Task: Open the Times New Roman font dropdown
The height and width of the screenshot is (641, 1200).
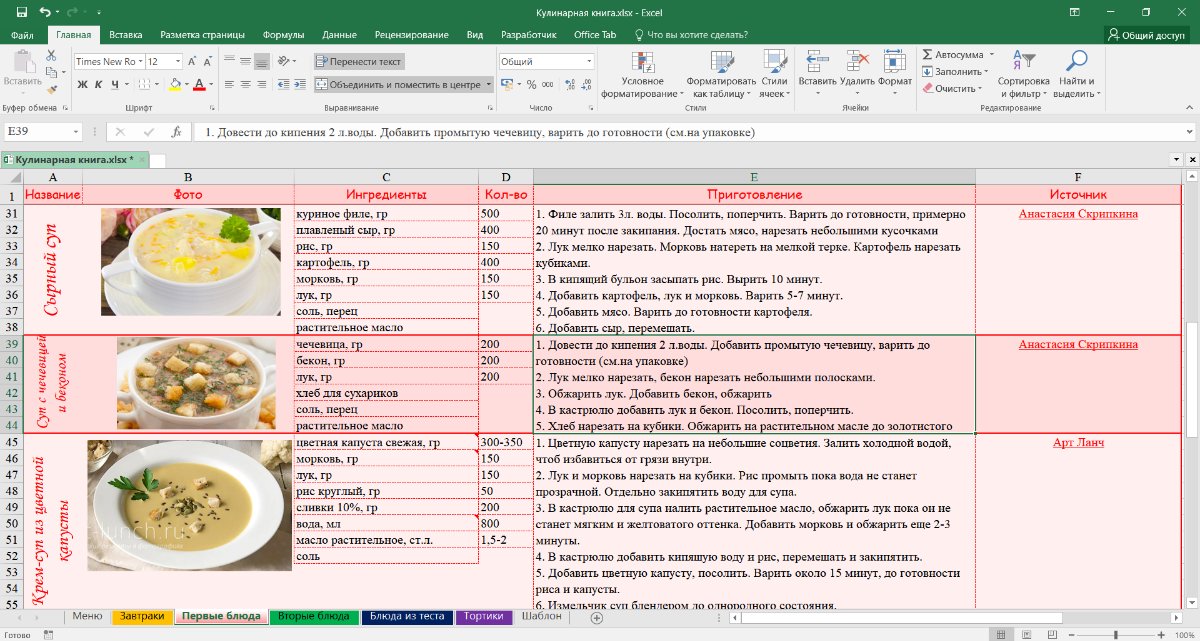Action: click(140, 61)
